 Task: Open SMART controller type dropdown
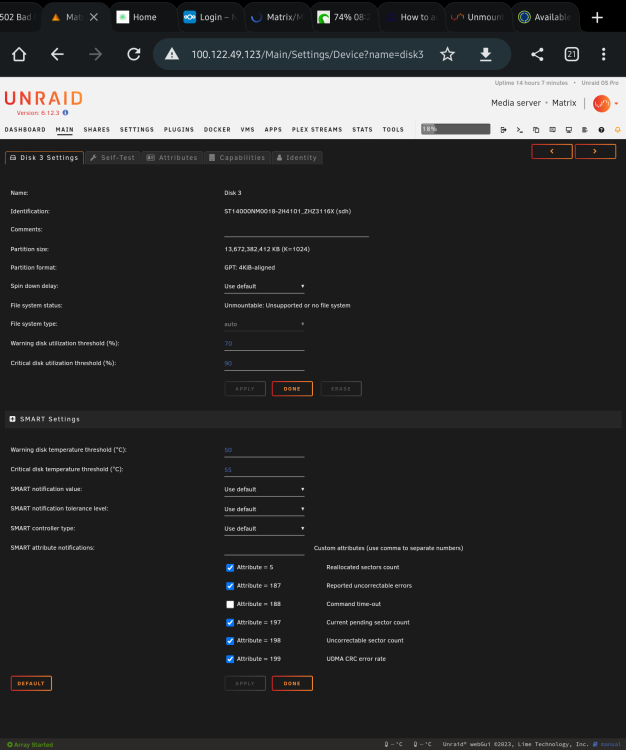tap(264, 529)
